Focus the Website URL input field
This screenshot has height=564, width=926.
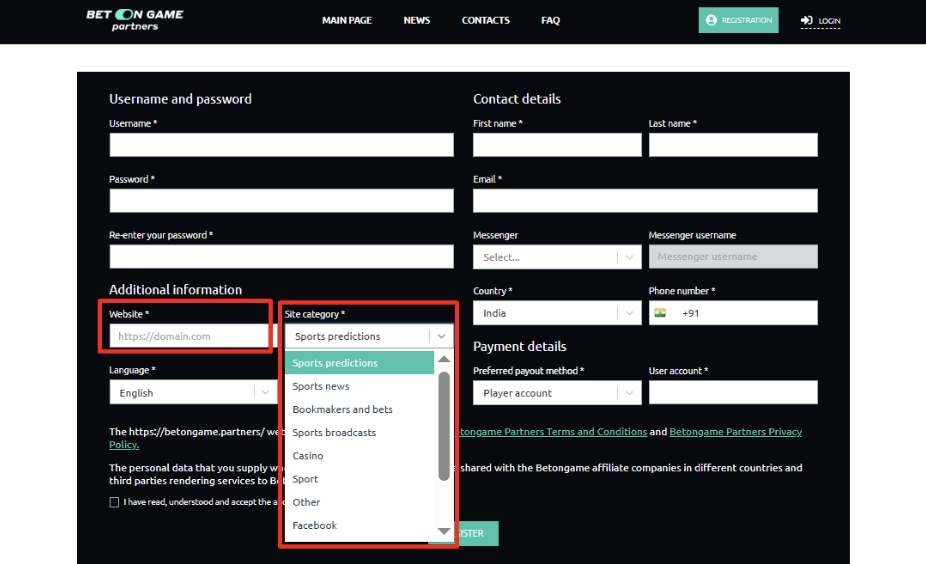click(188, 337)
